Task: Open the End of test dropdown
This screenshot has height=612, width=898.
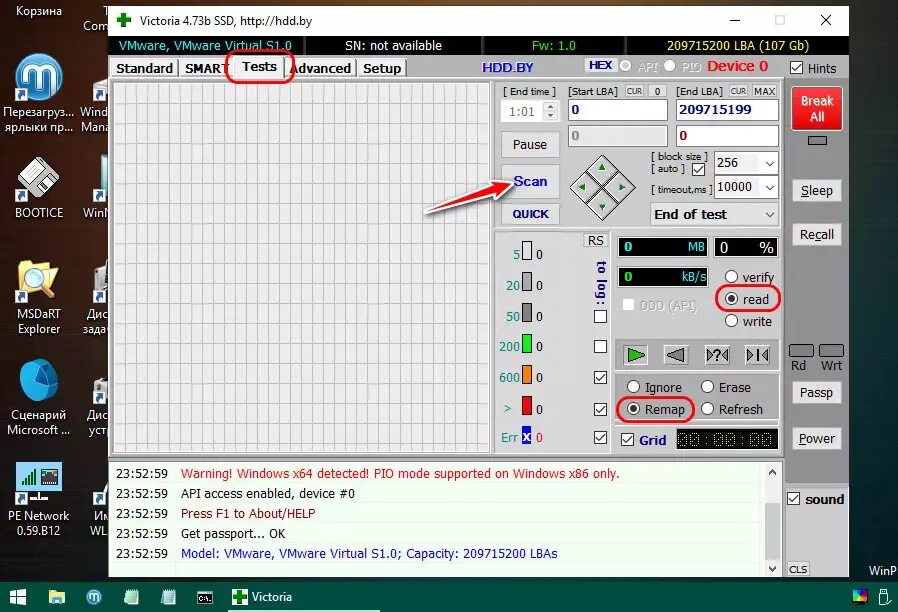Action: point(714,215)
